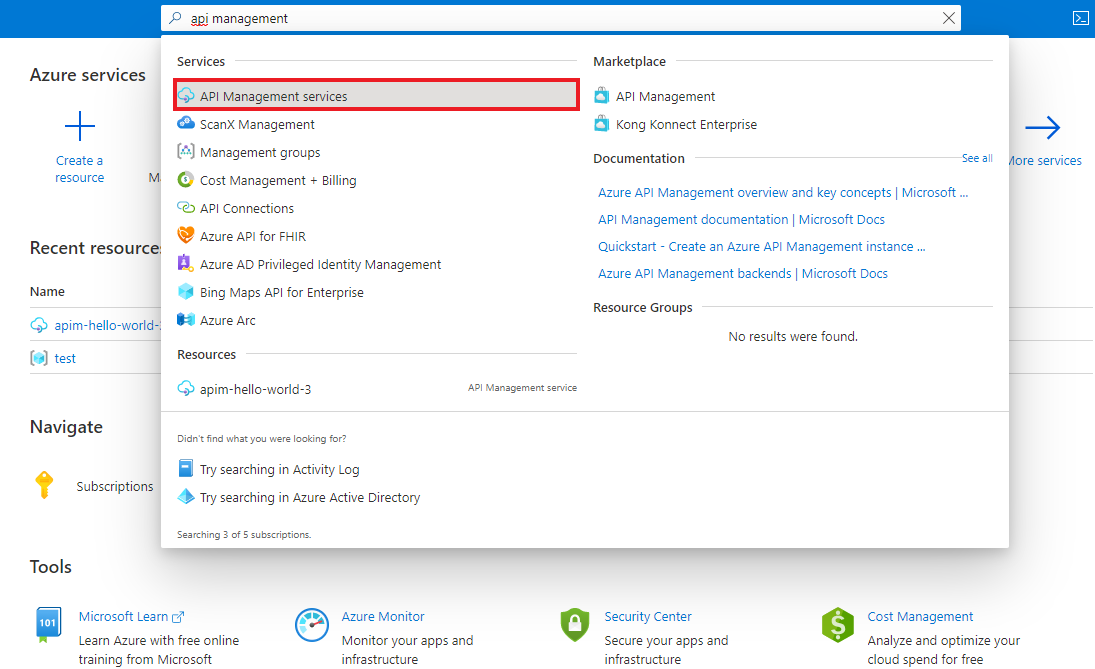The width and height of the screenshot is (1095, 669).
Task: Click the Azure API for FHIR flame icon
Action: pyautogui.click(x=187, y=236)
